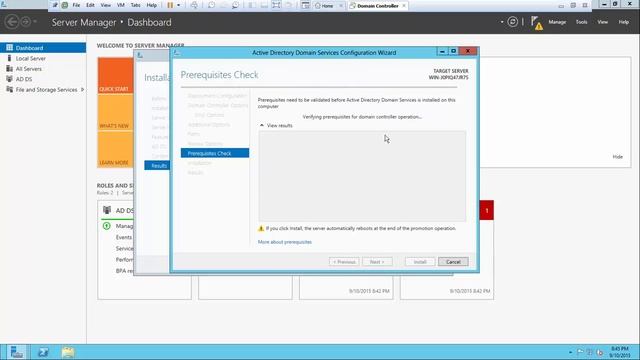The height and width of the screenshot is (360, 640).
Task: Click the Server Manager back arrow
Action: [x=12, y=22]
